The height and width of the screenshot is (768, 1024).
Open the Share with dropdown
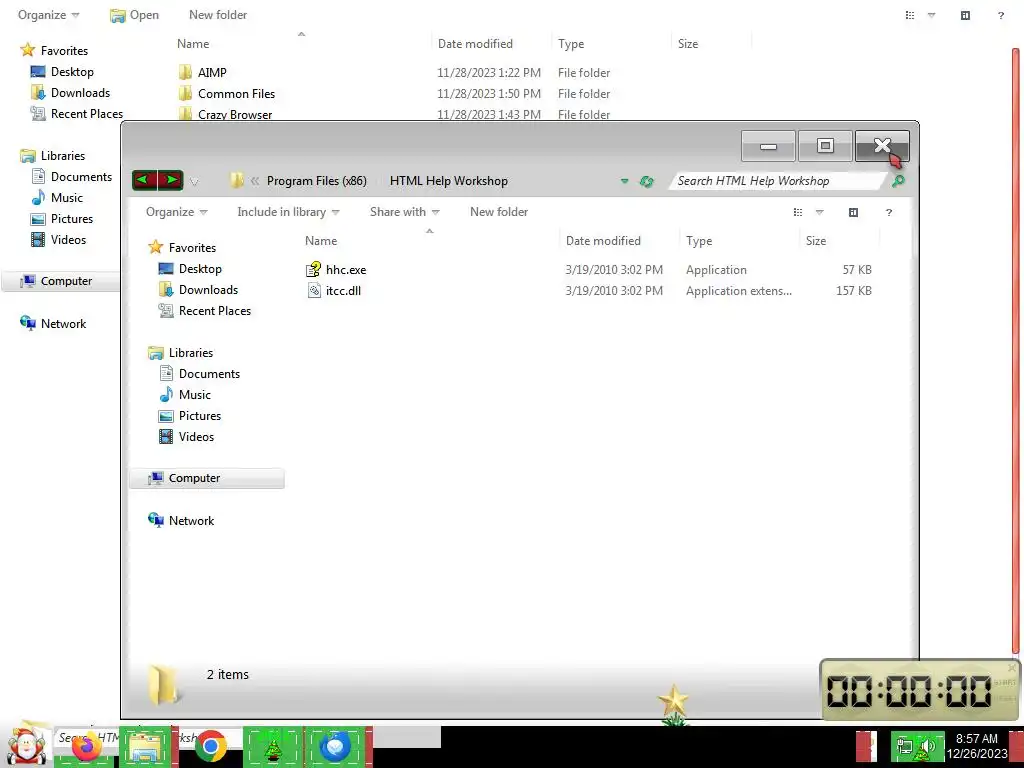[x=404, y=212]
